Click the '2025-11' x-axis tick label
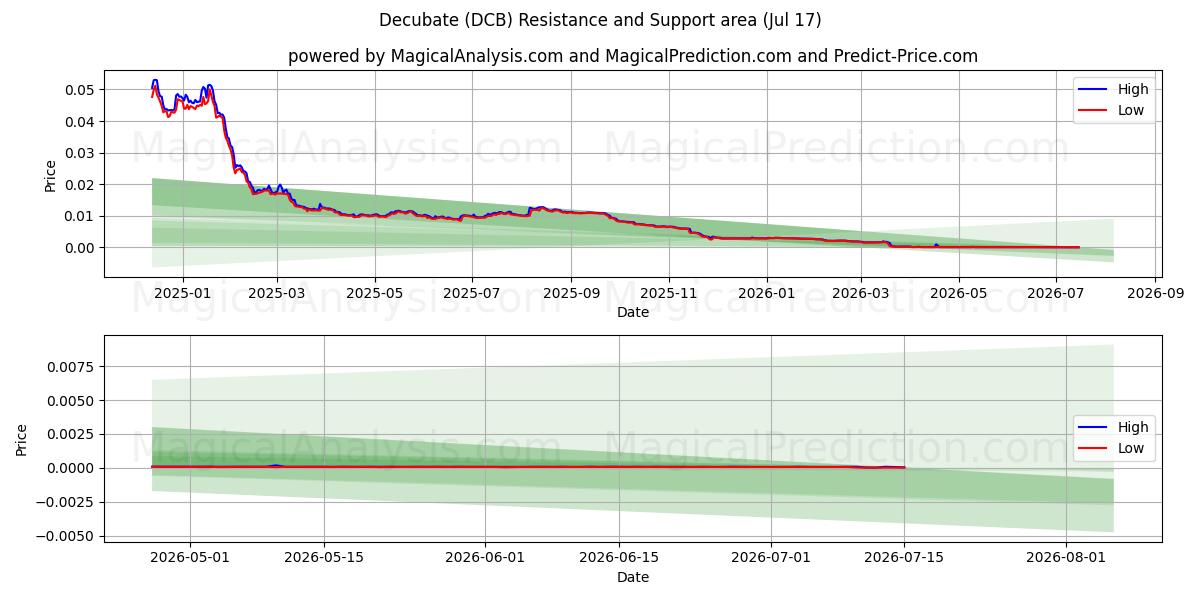1200x600 pixels. coord(669,293)
